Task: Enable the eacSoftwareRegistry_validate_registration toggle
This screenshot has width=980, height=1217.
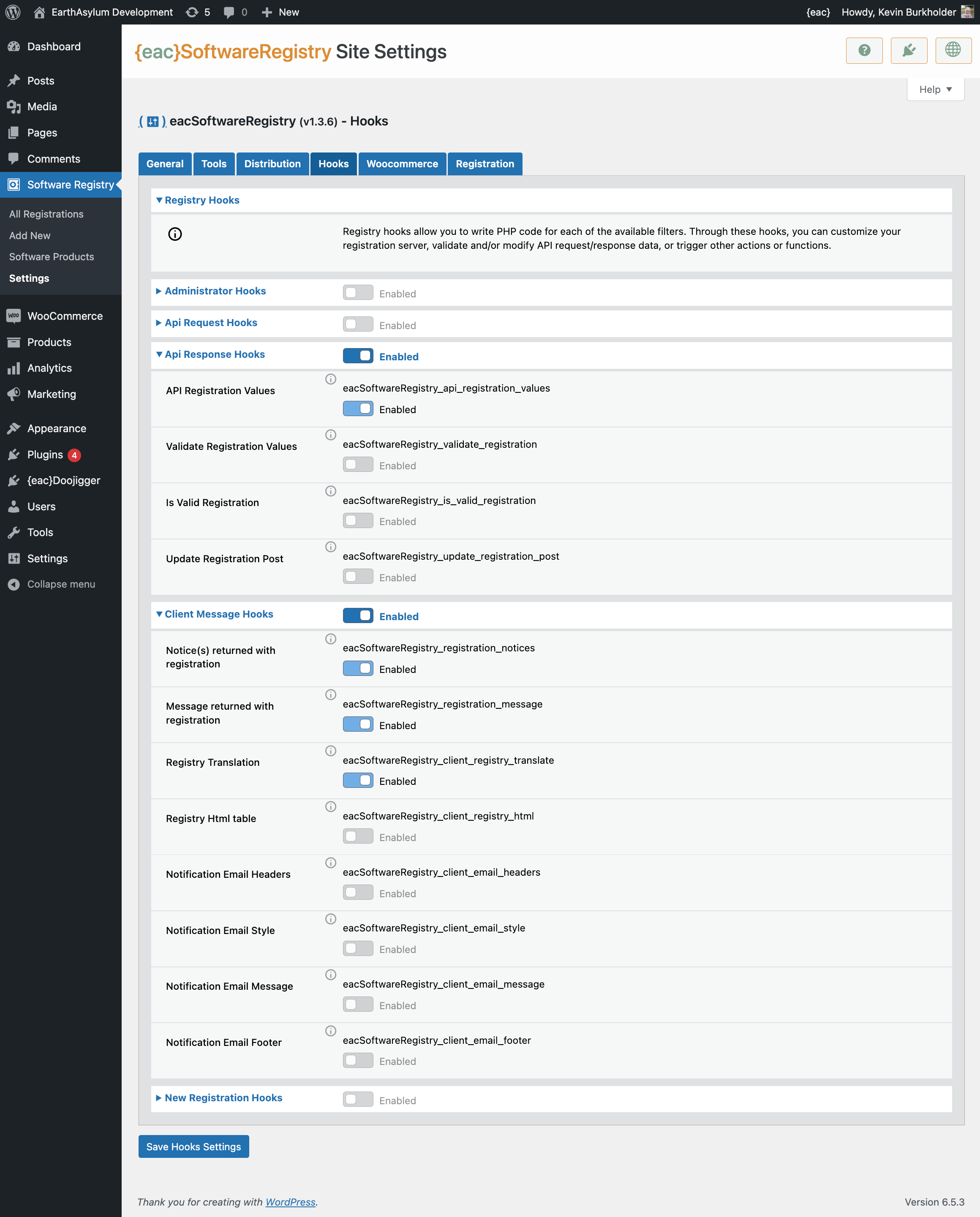Action: pyautogui.click(x=358, y=465)
